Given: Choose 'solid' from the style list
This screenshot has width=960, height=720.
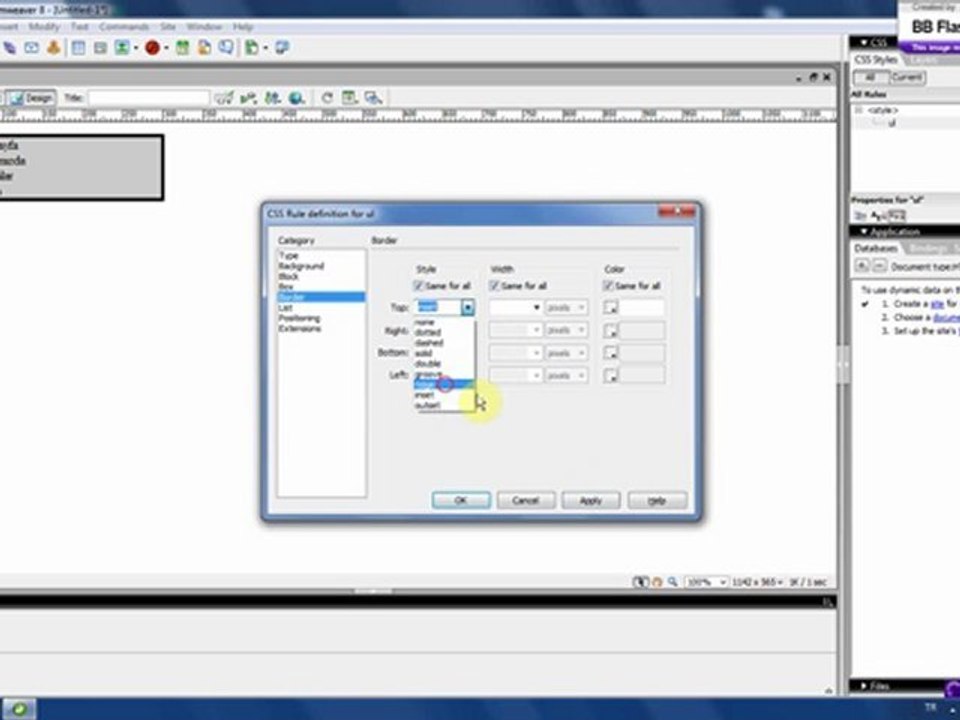Looking at the screenshot, I should click(x=444, y=353).
